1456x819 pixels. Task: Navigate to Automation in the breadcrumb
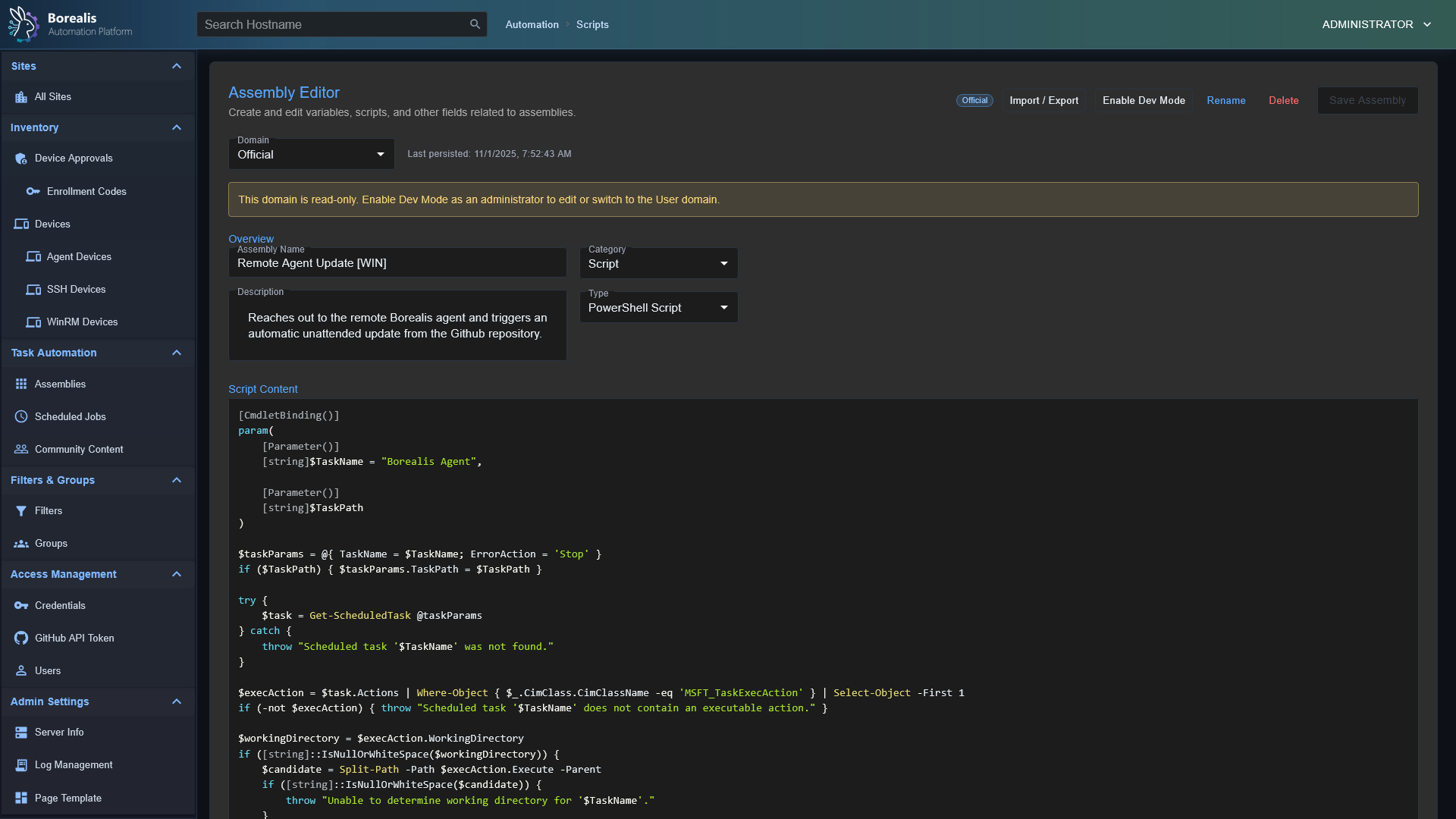click(x=531, y=24)
